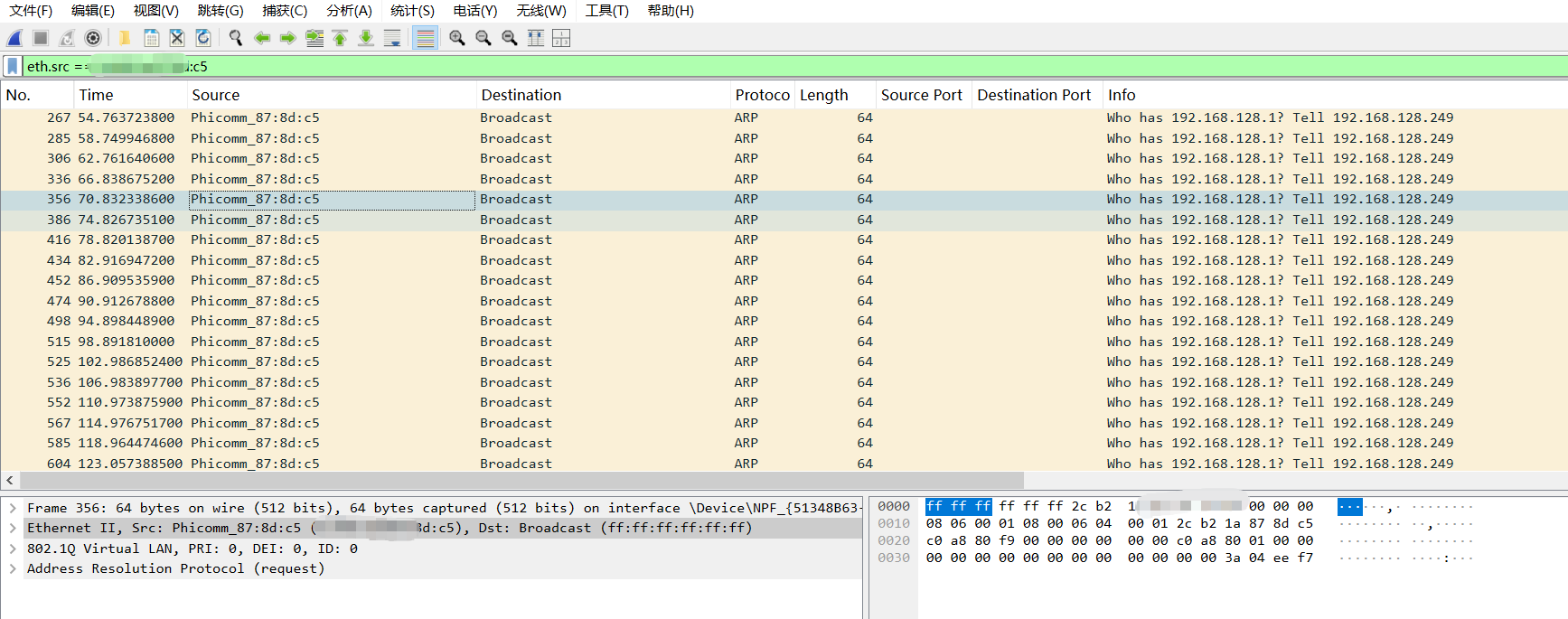Toggle auto-scroll during live capture icon
The height and width of the screenshot is (619, 1568).
click(392, 38)
